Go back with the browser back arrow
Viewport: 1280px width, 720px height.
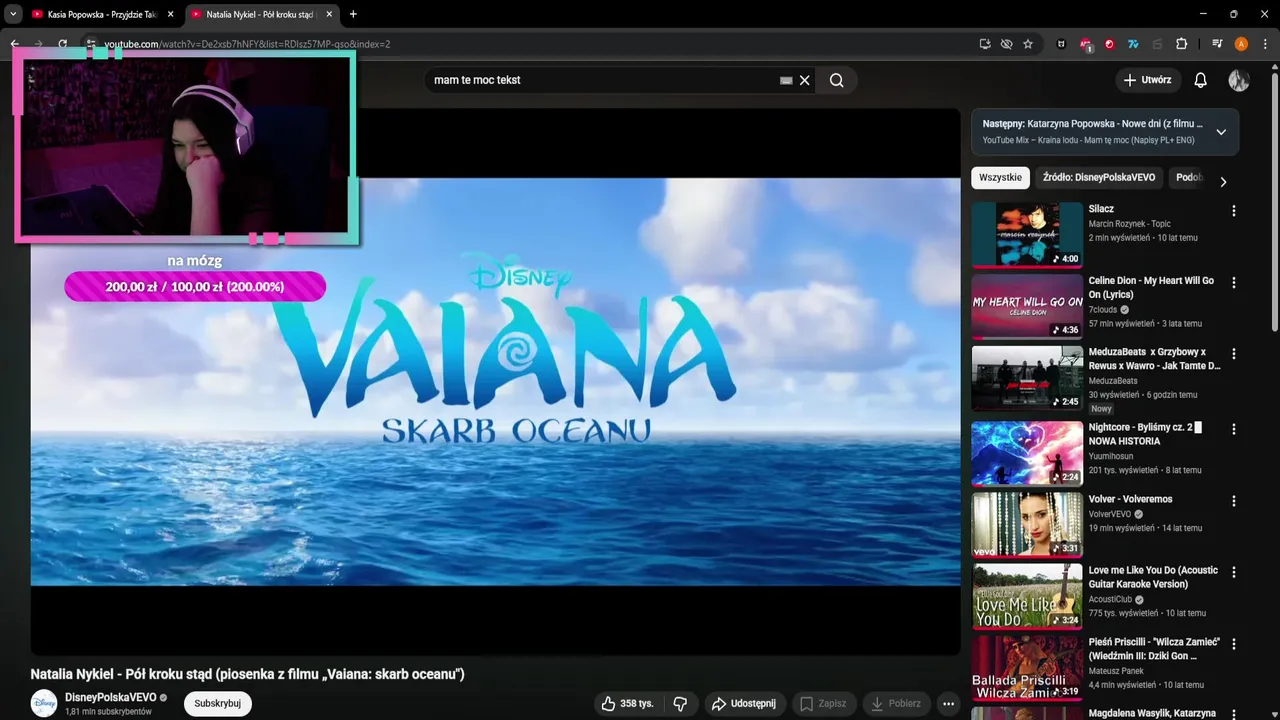tap(15, 44)
